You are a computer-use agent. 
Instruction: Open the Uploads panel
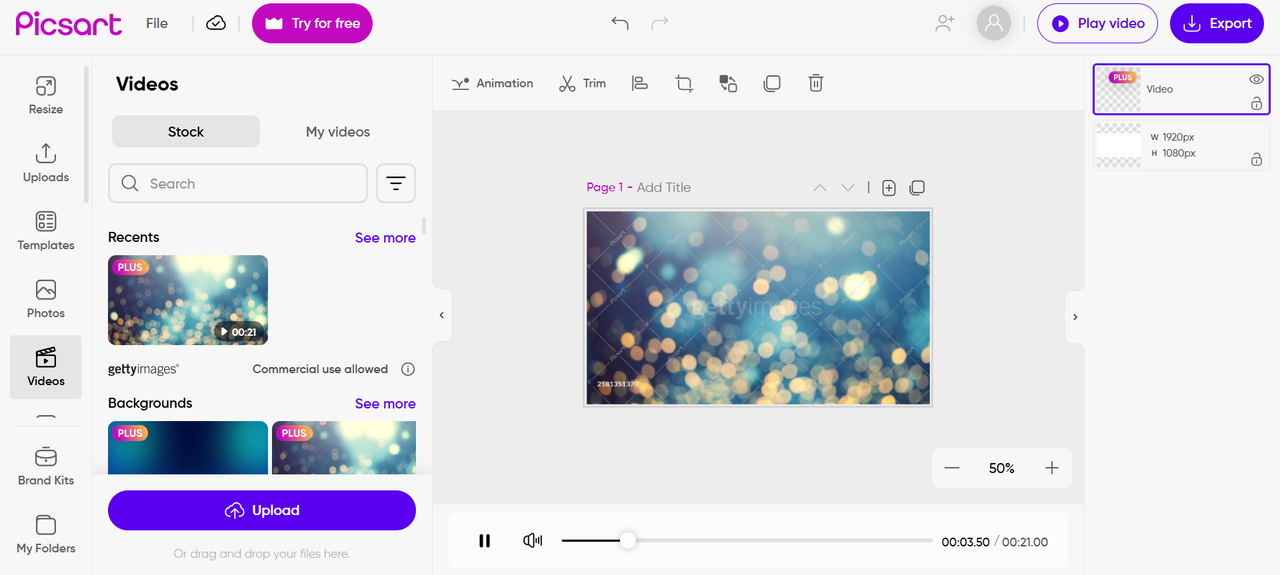45,163
